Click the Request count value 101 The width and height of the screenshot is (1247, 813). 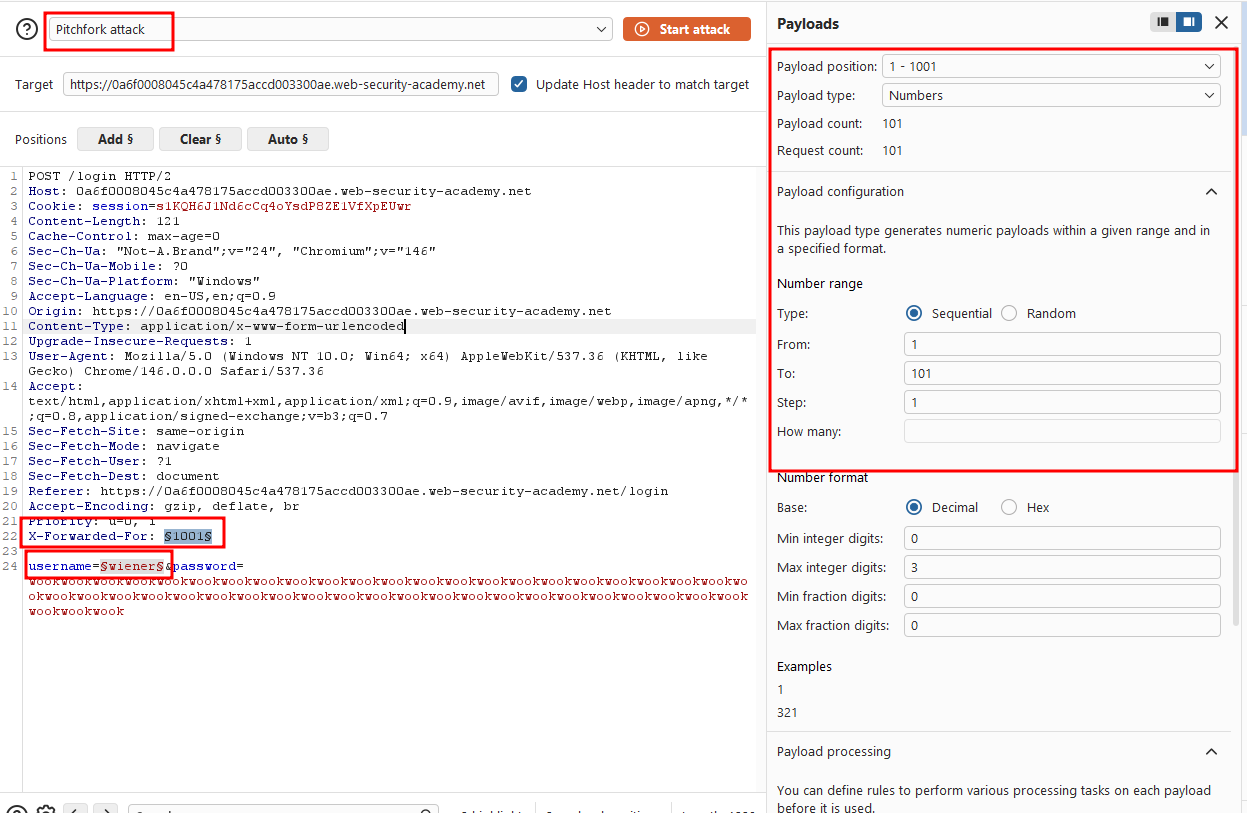[x=892, y=151]
